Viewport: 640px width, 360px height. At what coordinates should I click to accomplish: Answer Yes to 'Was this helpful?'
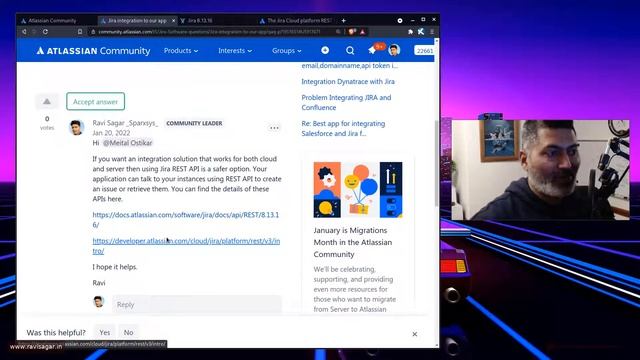tap(104, 332)
